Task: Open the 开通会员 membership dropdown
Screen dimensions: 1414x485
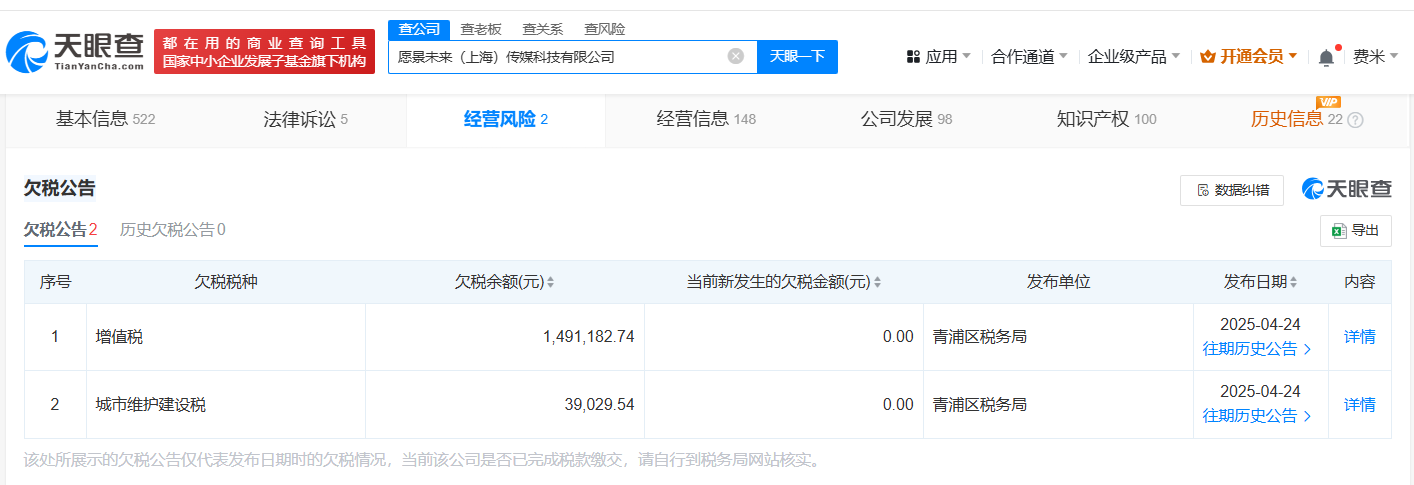Action: pos(1248,57)
